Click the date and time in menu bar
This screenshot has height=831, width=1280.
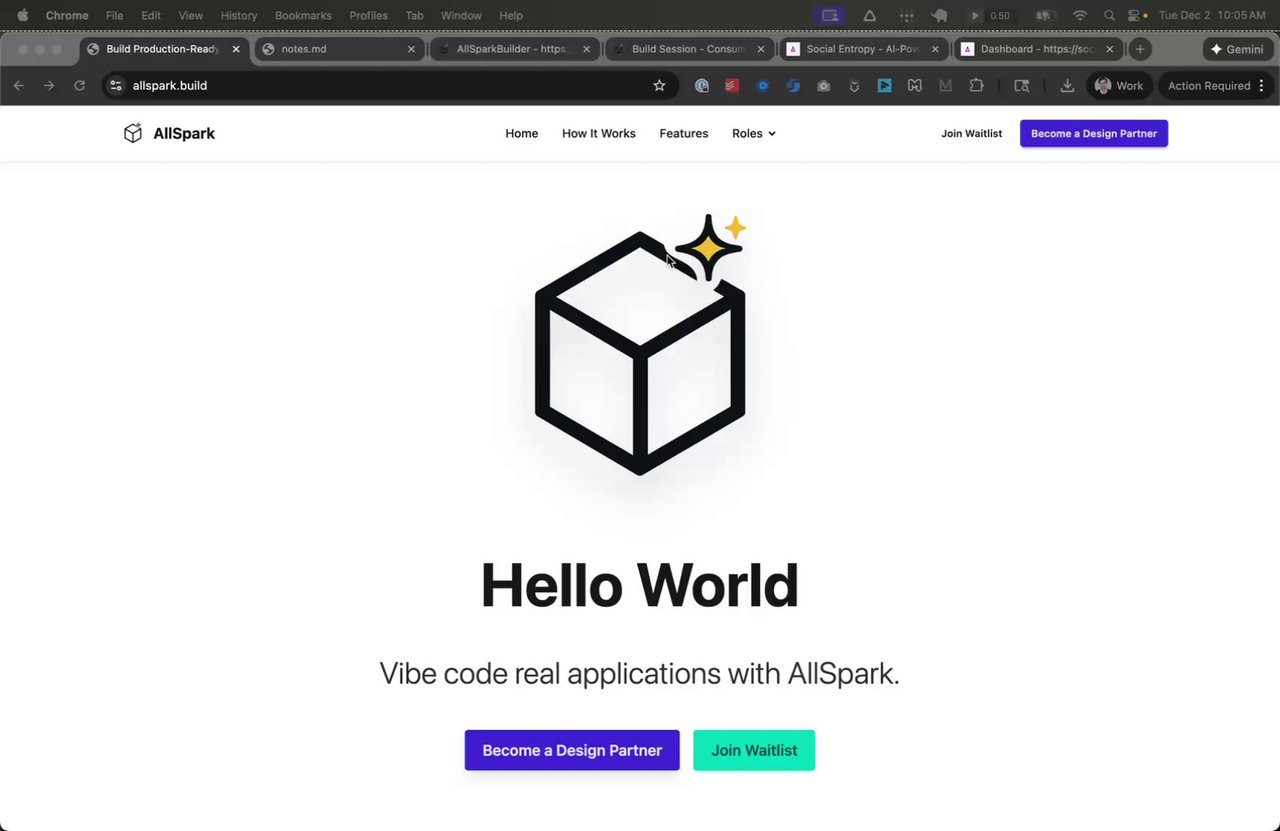point(1212,15)
